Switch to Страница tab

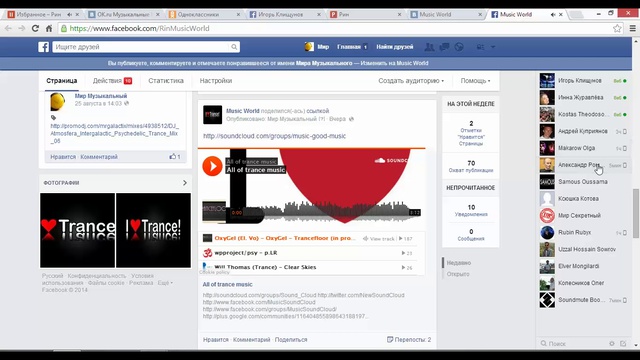point(62,81)
